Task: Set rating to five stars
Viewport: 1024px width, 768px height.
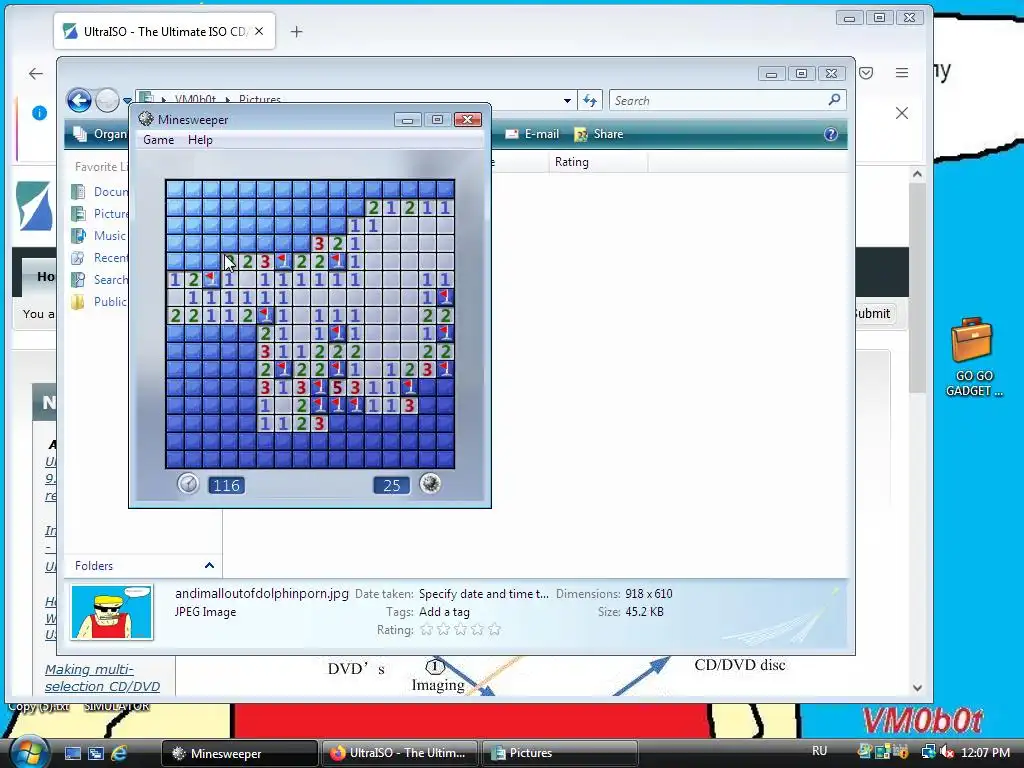Action: coord(494,630)
